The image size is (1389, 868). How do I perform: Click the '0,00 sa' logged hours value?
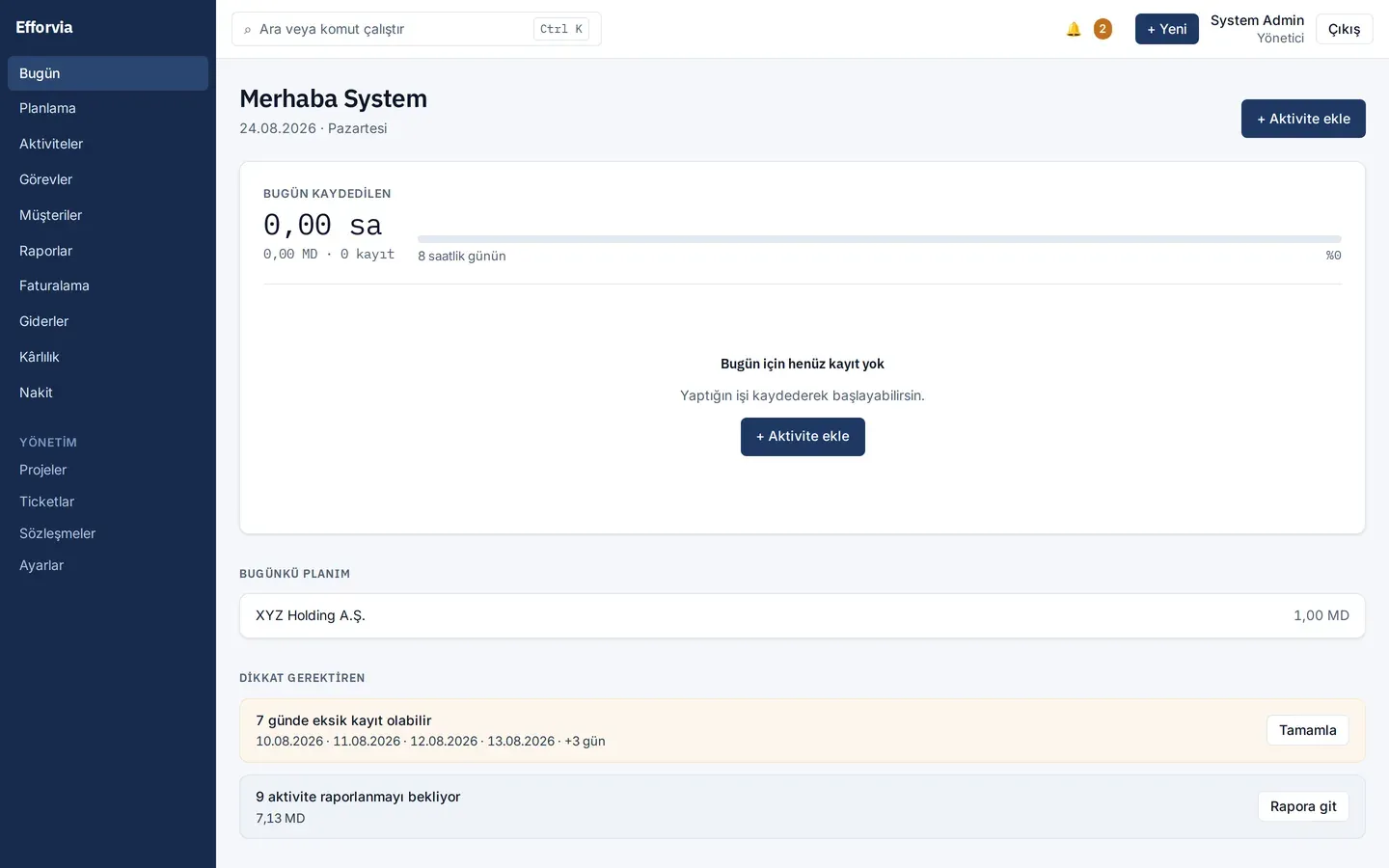322,225
